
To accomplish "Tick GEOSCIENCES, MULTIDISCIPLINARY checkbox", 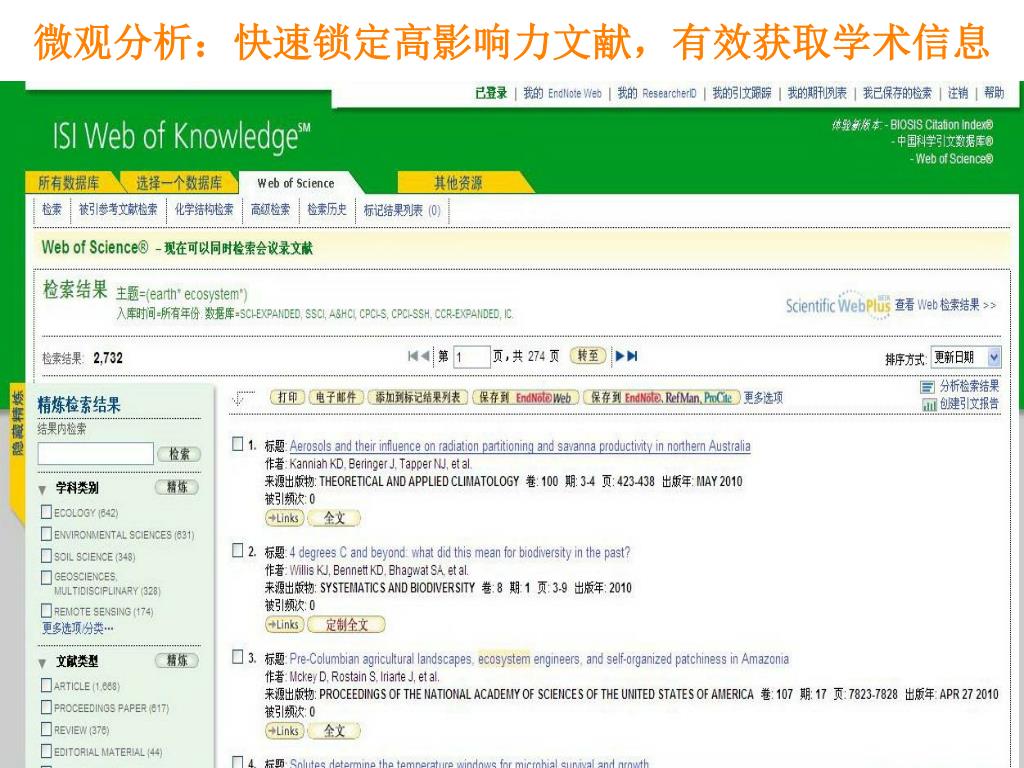I will [x=46, y=577].
